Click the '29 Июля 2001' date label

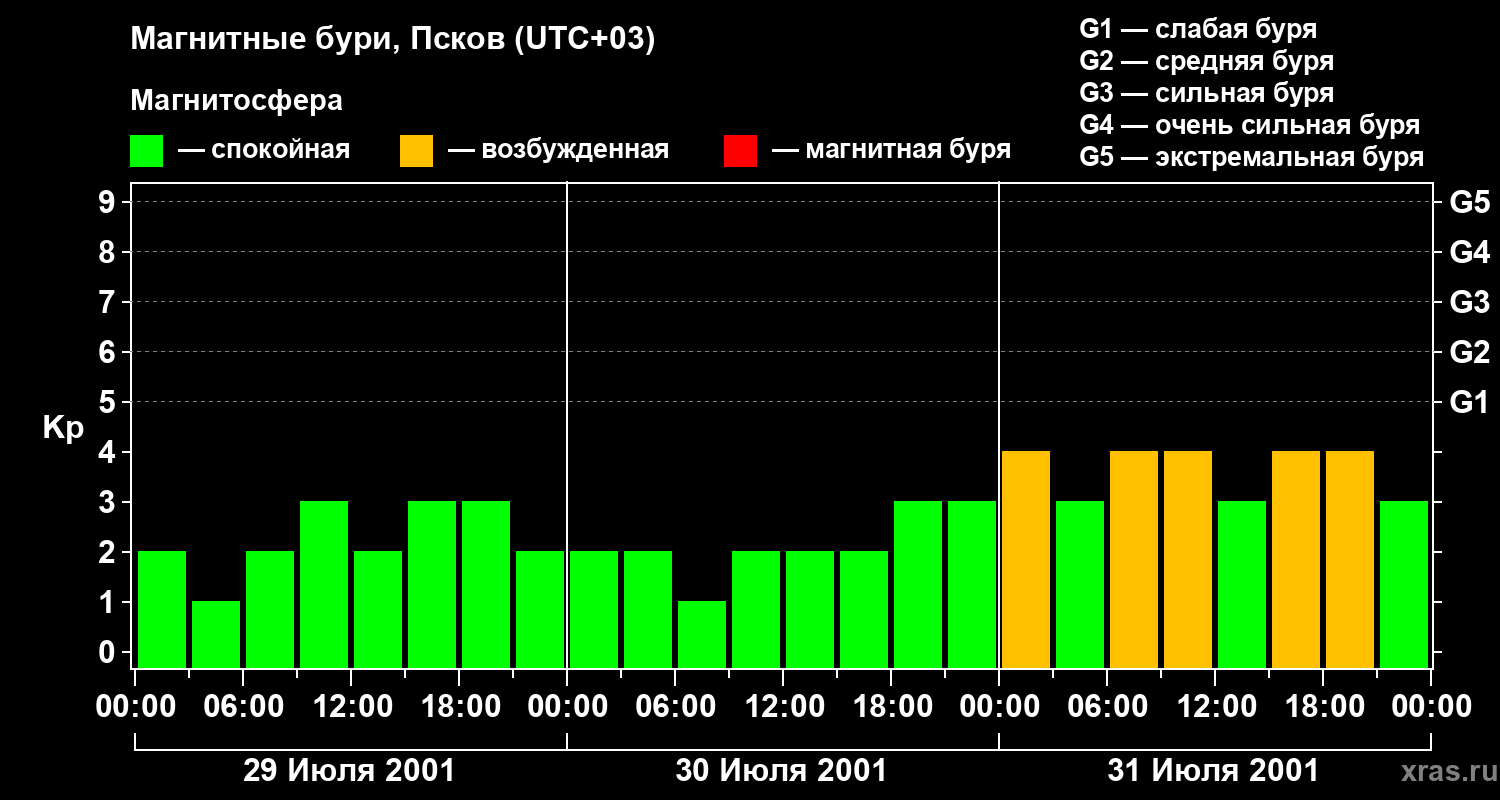[349, 771]
